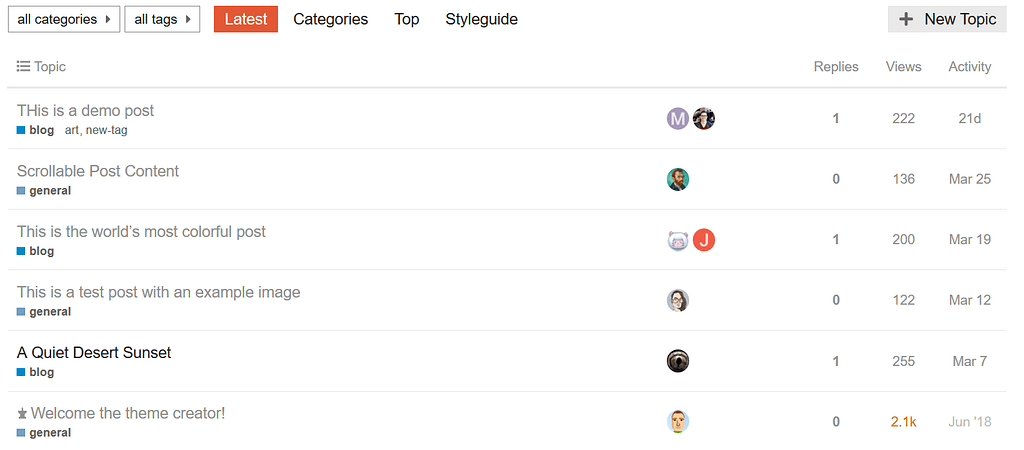Sort topics by Views column header
This screenshot has width=1024, height=450.
pyautogui.click(x=903, y=67)
